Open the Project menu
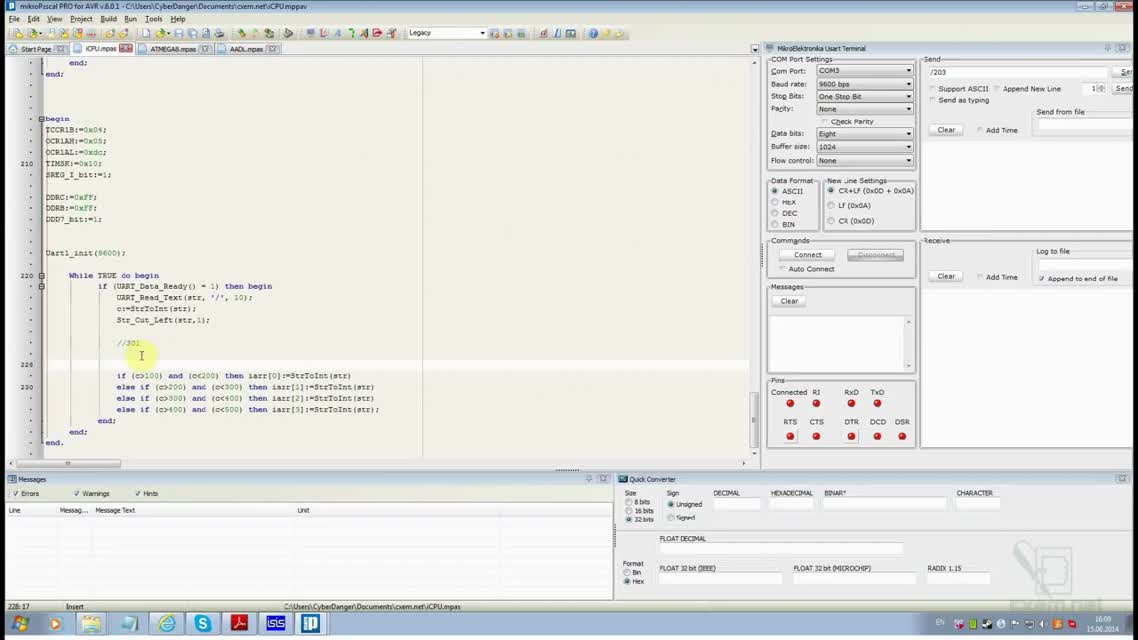The width and height of the screenshot is (1138, 640). [81, 19]
